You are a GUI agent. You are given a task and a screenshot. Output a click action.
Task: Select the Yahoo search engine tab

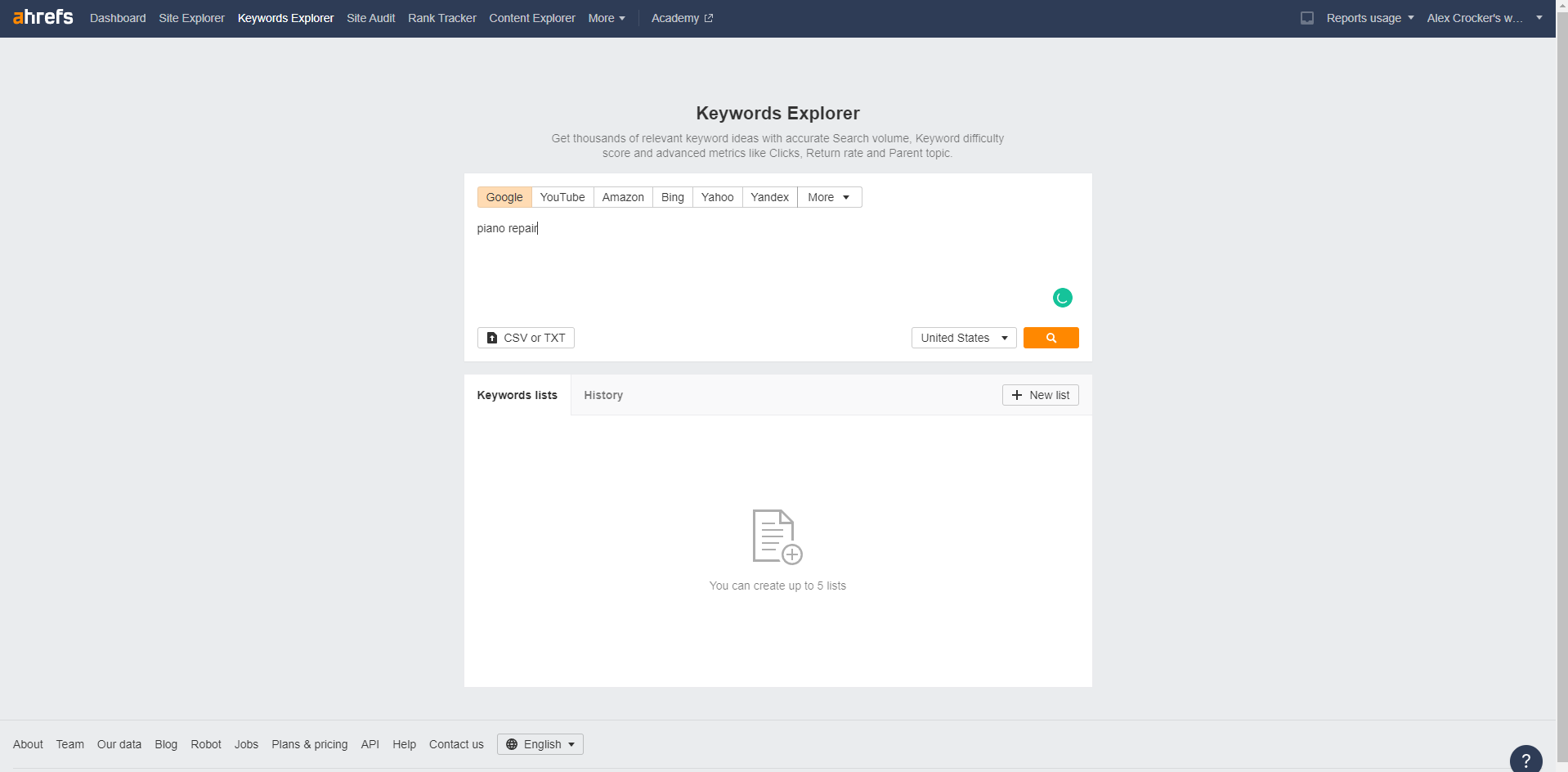[717, 197]
